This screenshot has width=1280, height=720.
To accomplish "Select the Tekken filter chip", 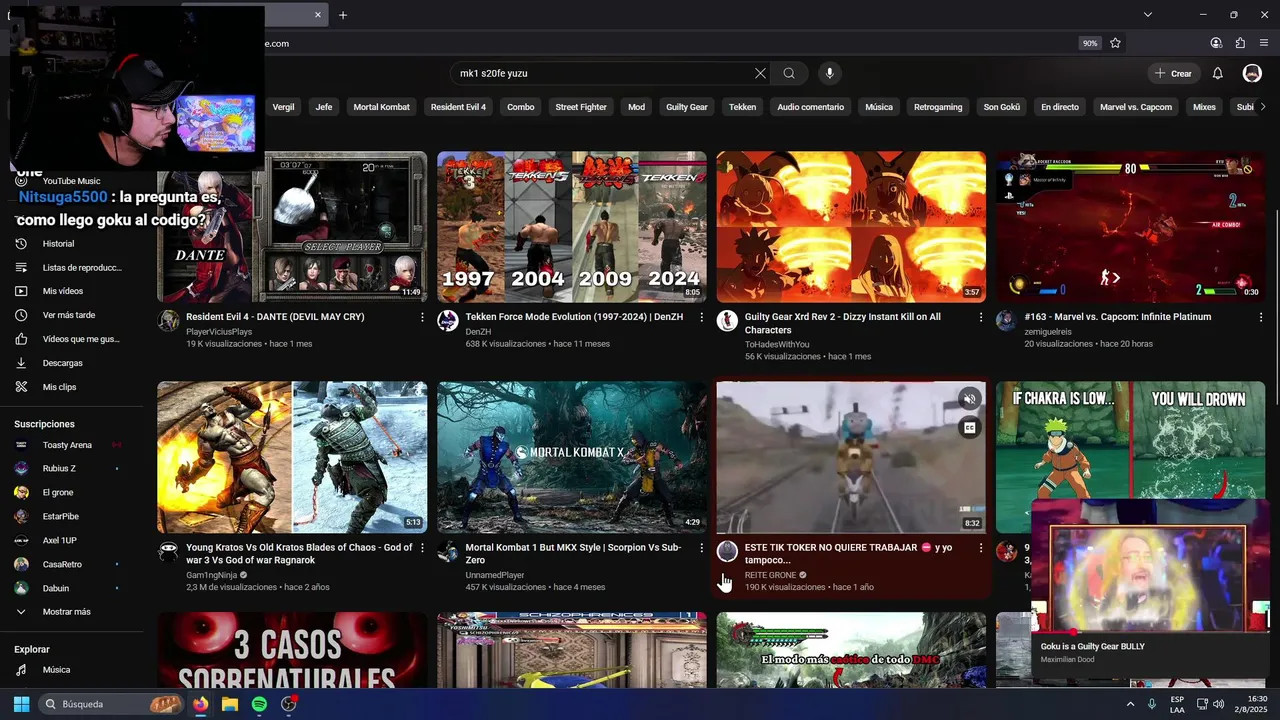I will pos(742,107).
